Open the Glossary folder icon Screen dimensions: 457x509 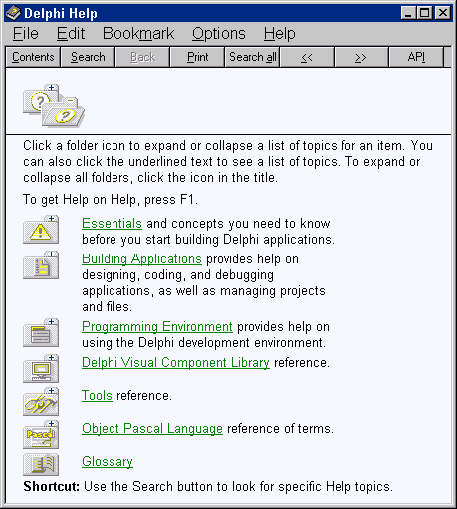pos(41,464)
